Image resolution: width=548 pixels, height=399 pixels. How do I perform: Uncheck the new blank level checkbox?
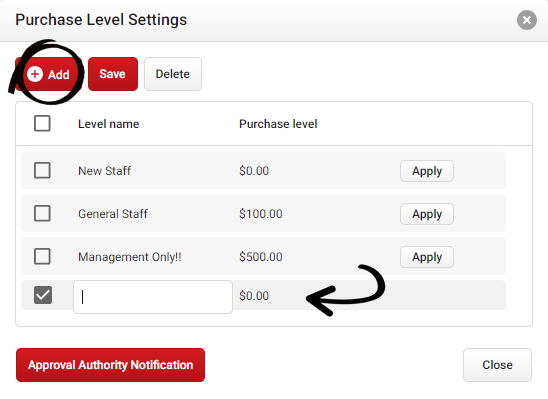(43, 295)
